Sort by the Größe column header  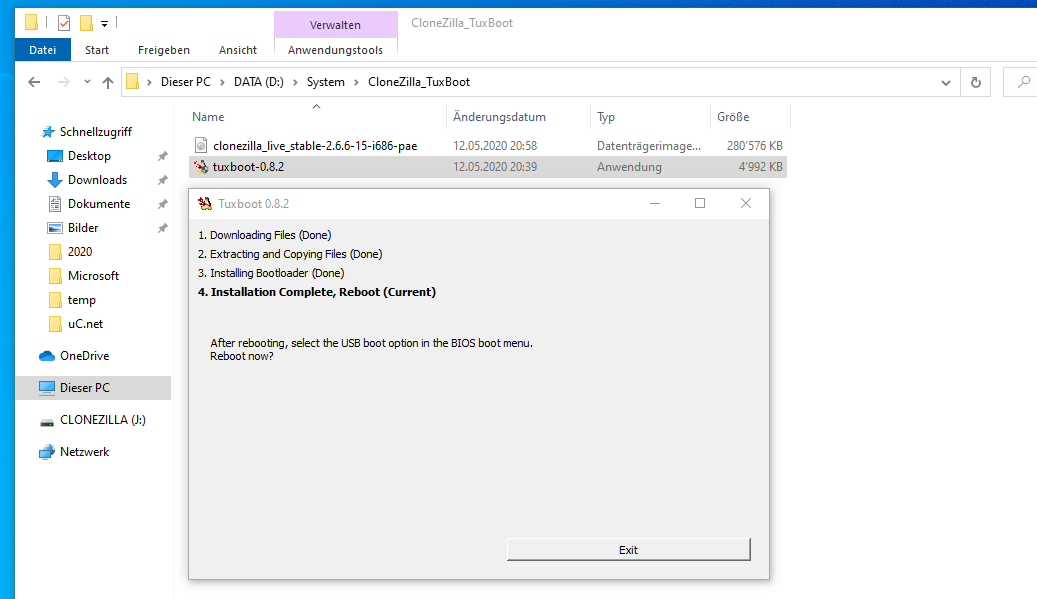[x=733, y=117]
